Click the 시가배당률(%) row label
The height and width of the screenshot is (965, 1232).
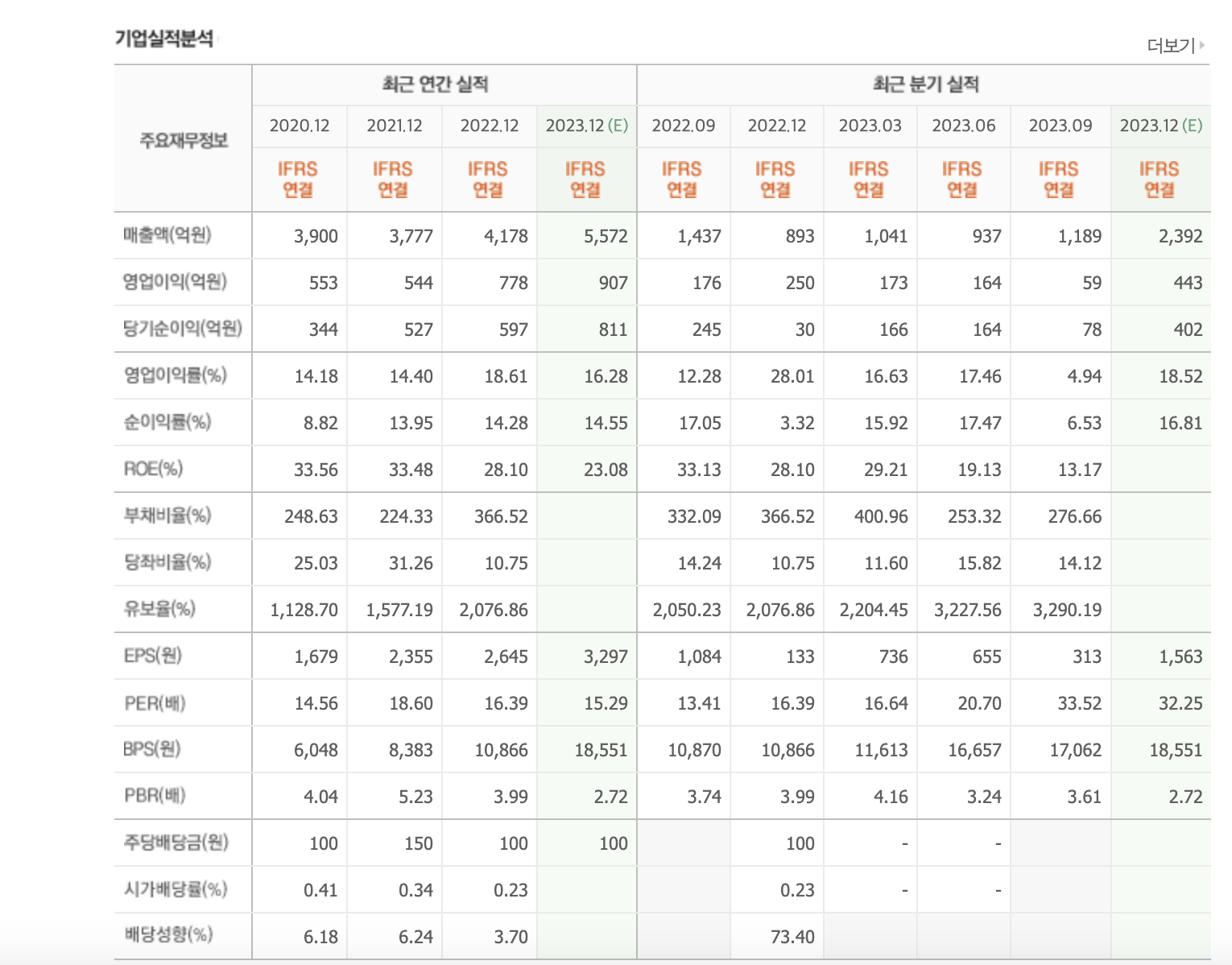tap(176, 889)
